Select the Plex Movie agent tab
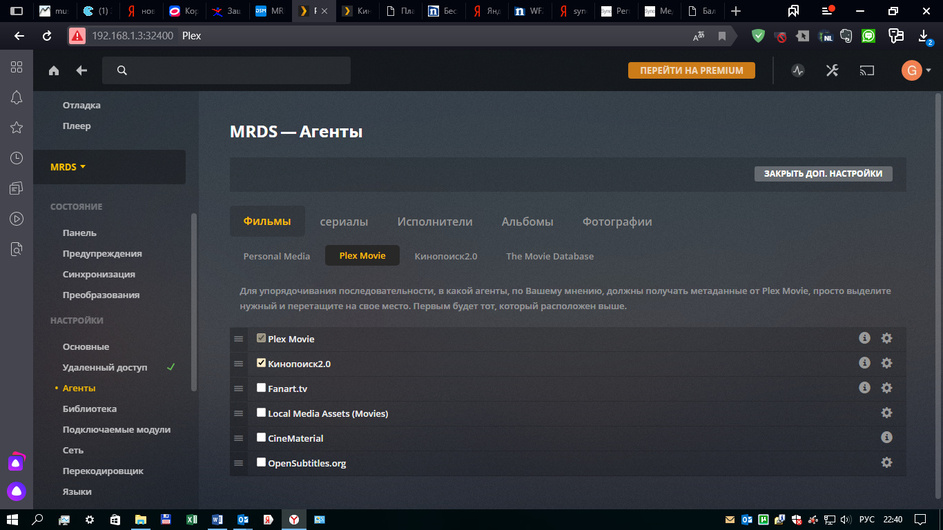 click(x=362, y=256)
